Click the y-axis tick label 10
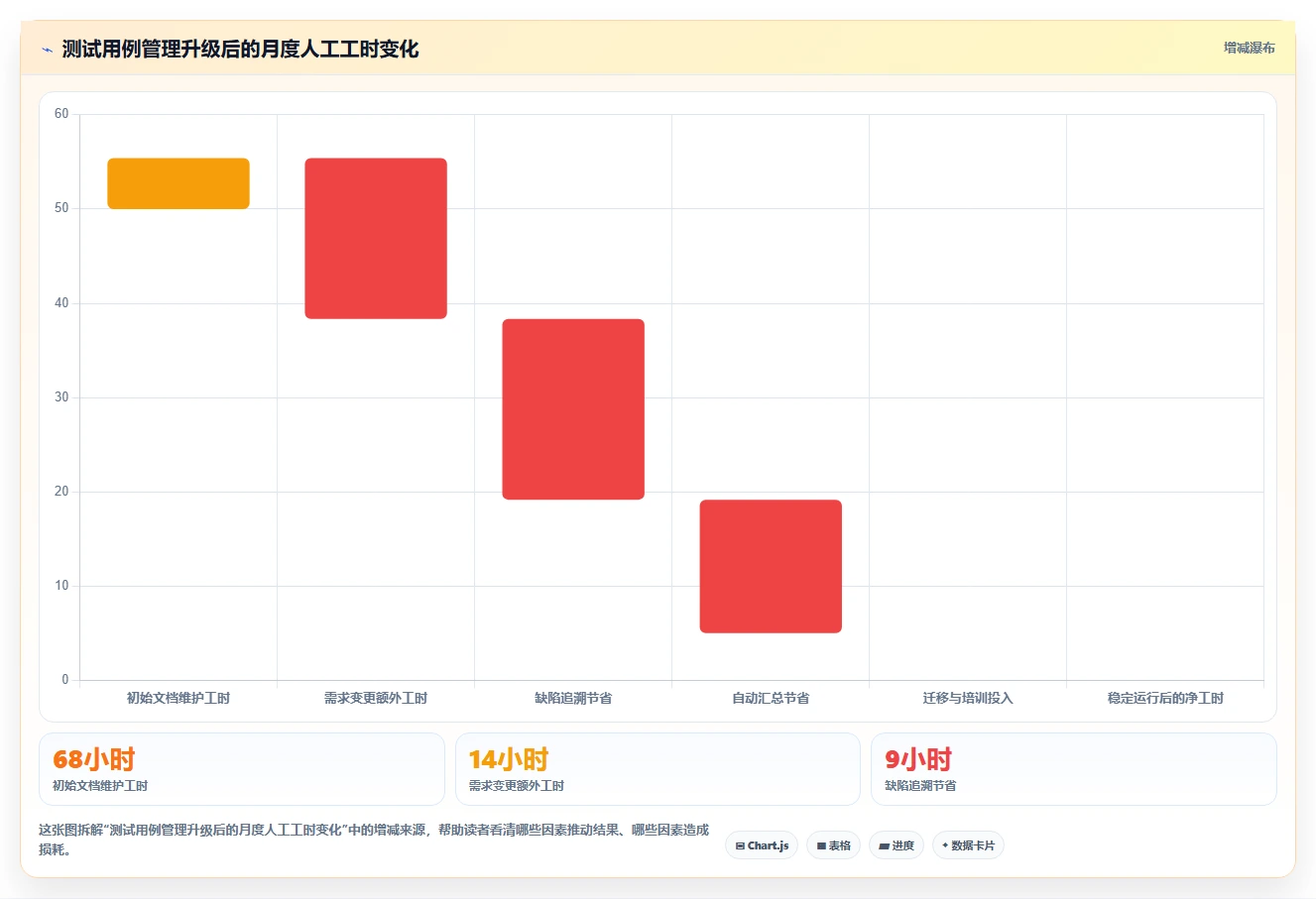Screen dimensions: 1316x899 [61, 586]
